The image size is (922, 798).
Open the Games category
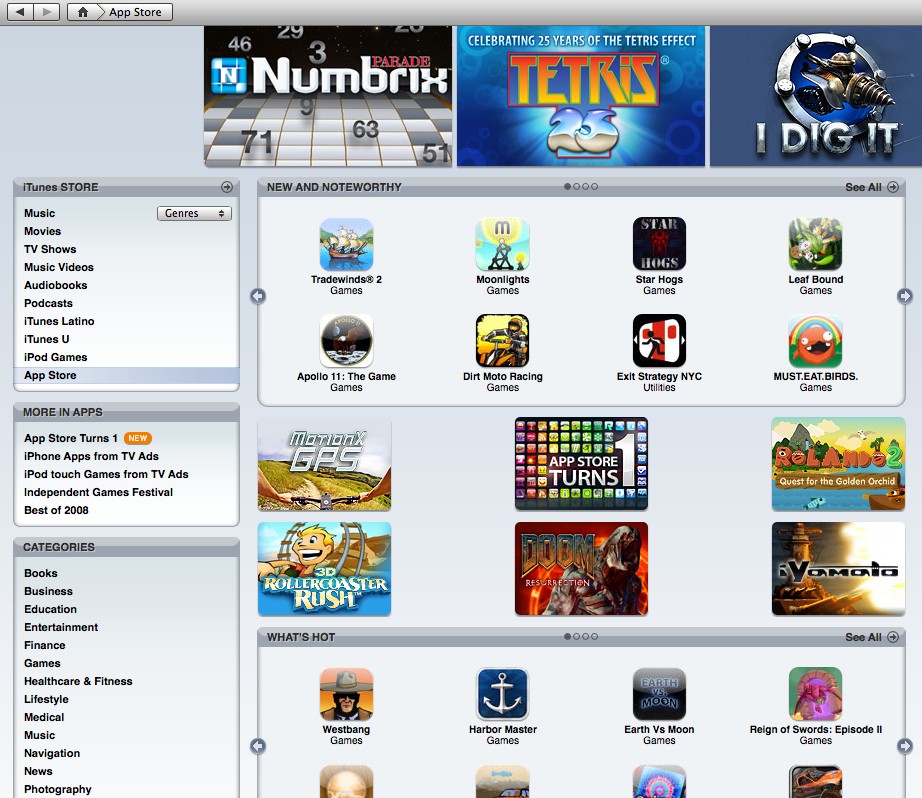tap(42, 663)
